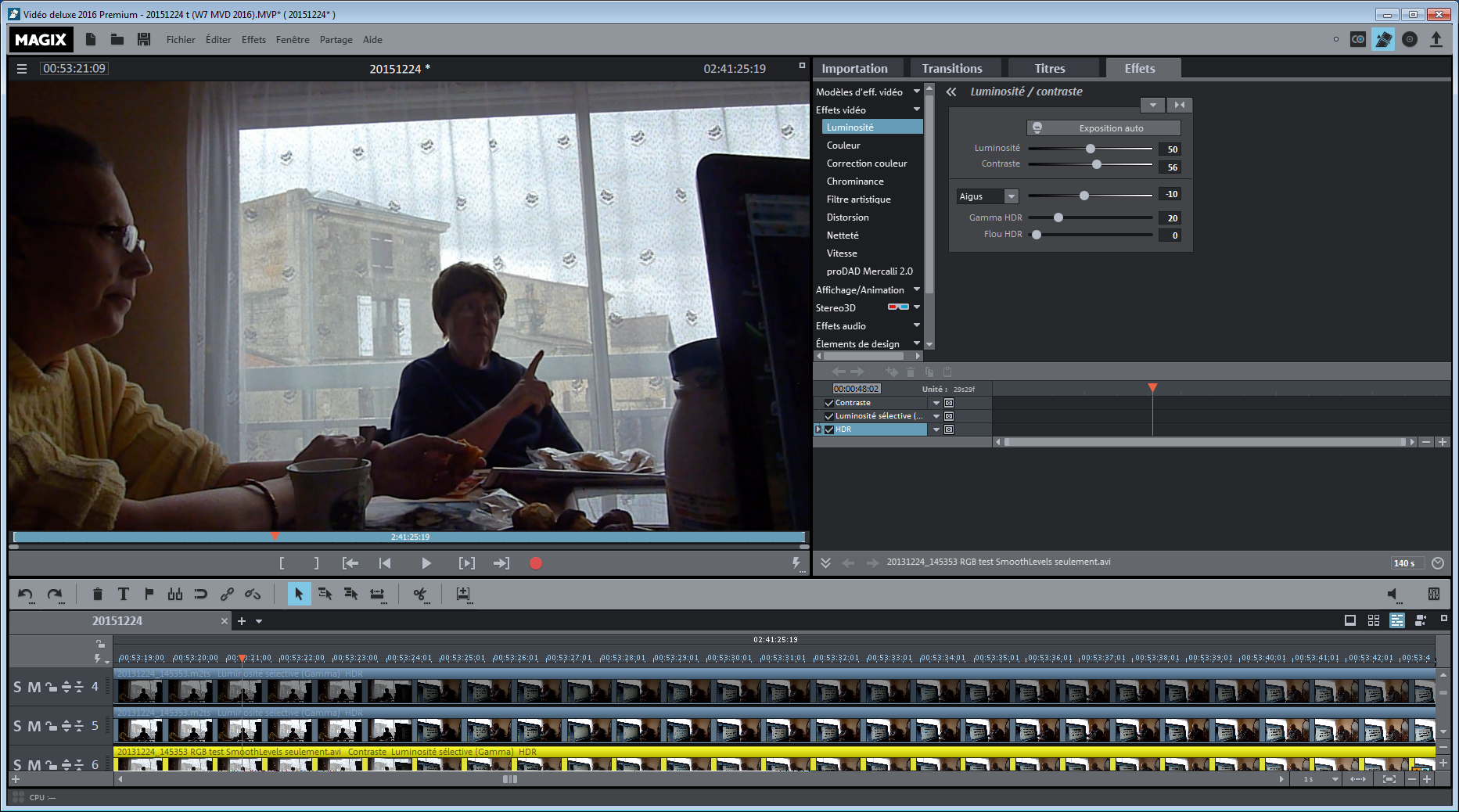
Task: Toggle Luminosité sélective checkbox
Action: point(829,416)
